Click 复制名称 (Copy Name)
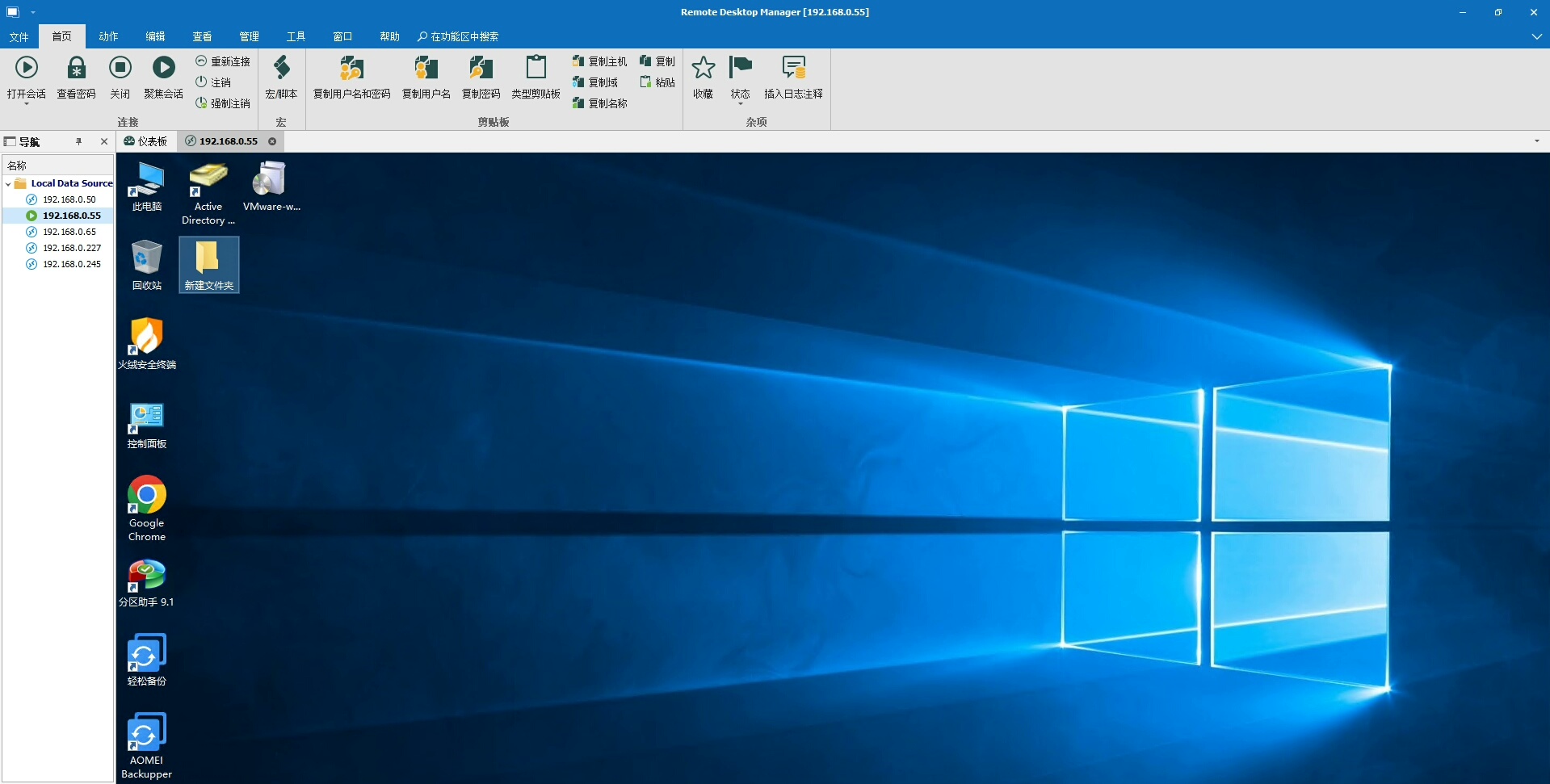The width and height of the screenshot is (1550, 784). pos(599,103)
